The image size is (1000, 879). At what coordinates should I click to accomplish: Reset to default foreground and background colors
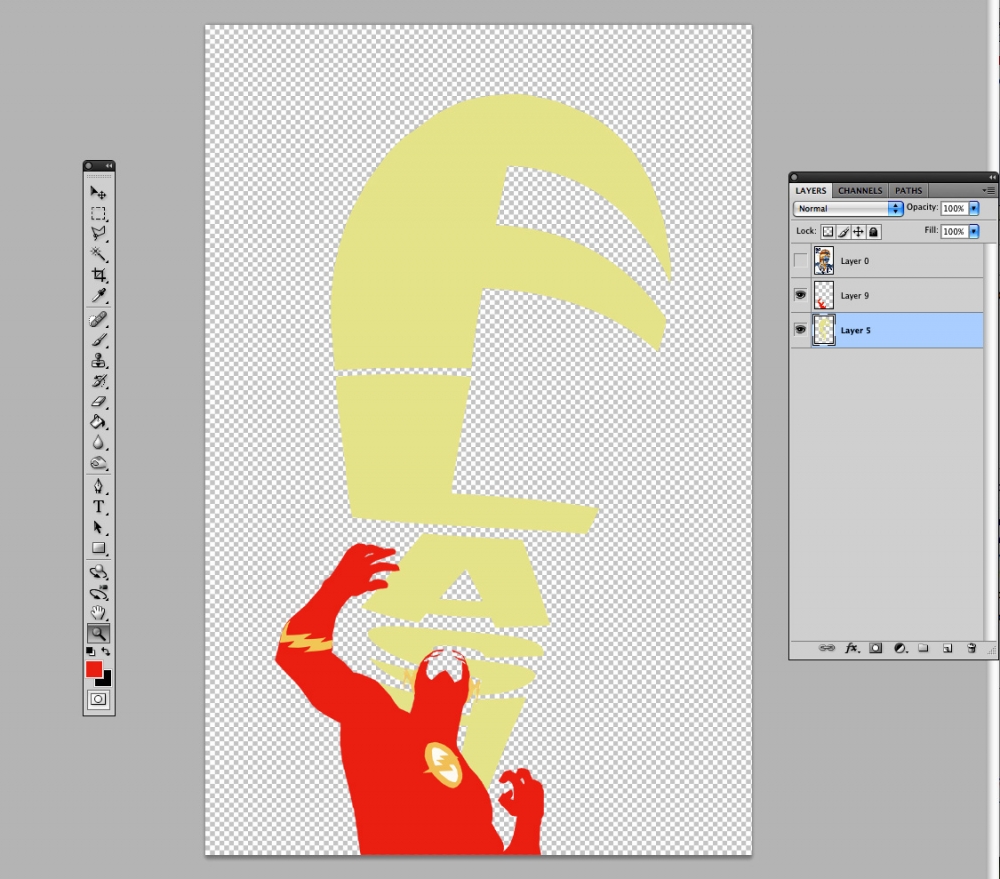pyautogui.click(x=90, y=651)
